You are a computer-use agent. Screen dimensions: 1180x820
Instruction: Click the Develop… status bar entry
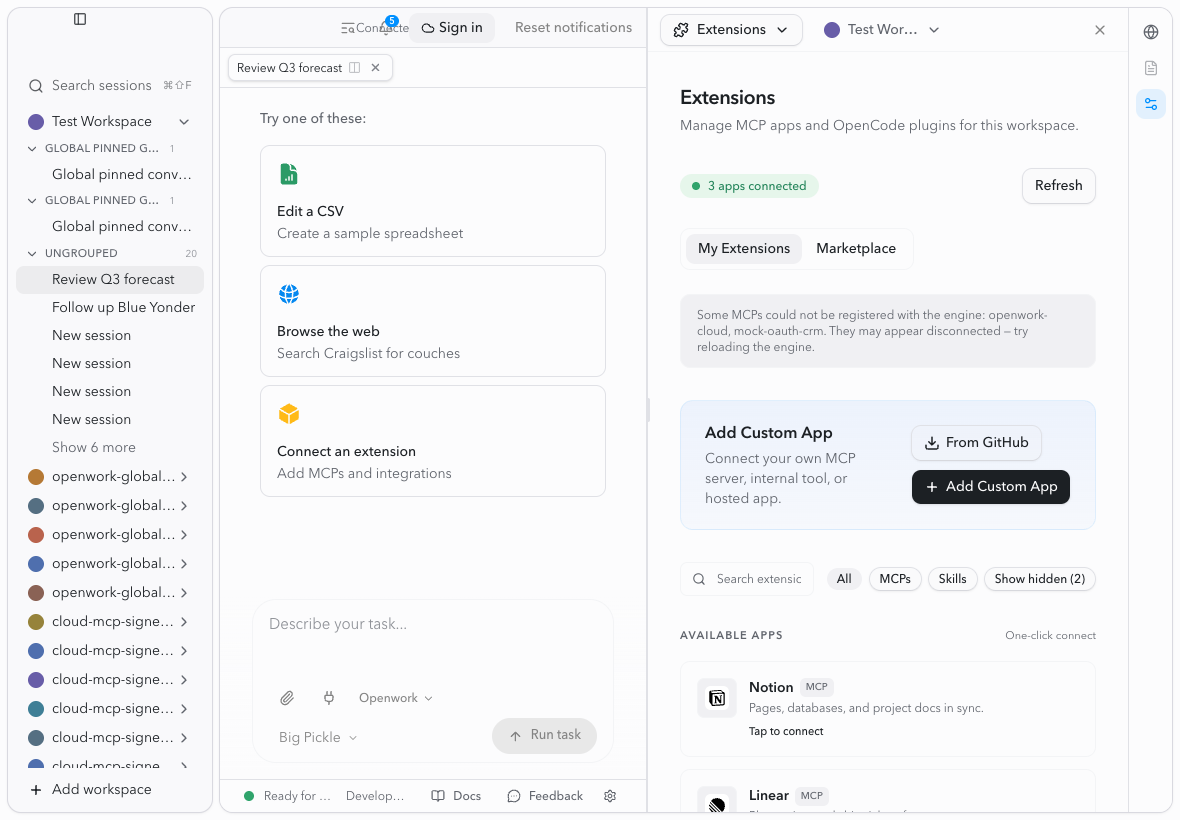(375, 796)
